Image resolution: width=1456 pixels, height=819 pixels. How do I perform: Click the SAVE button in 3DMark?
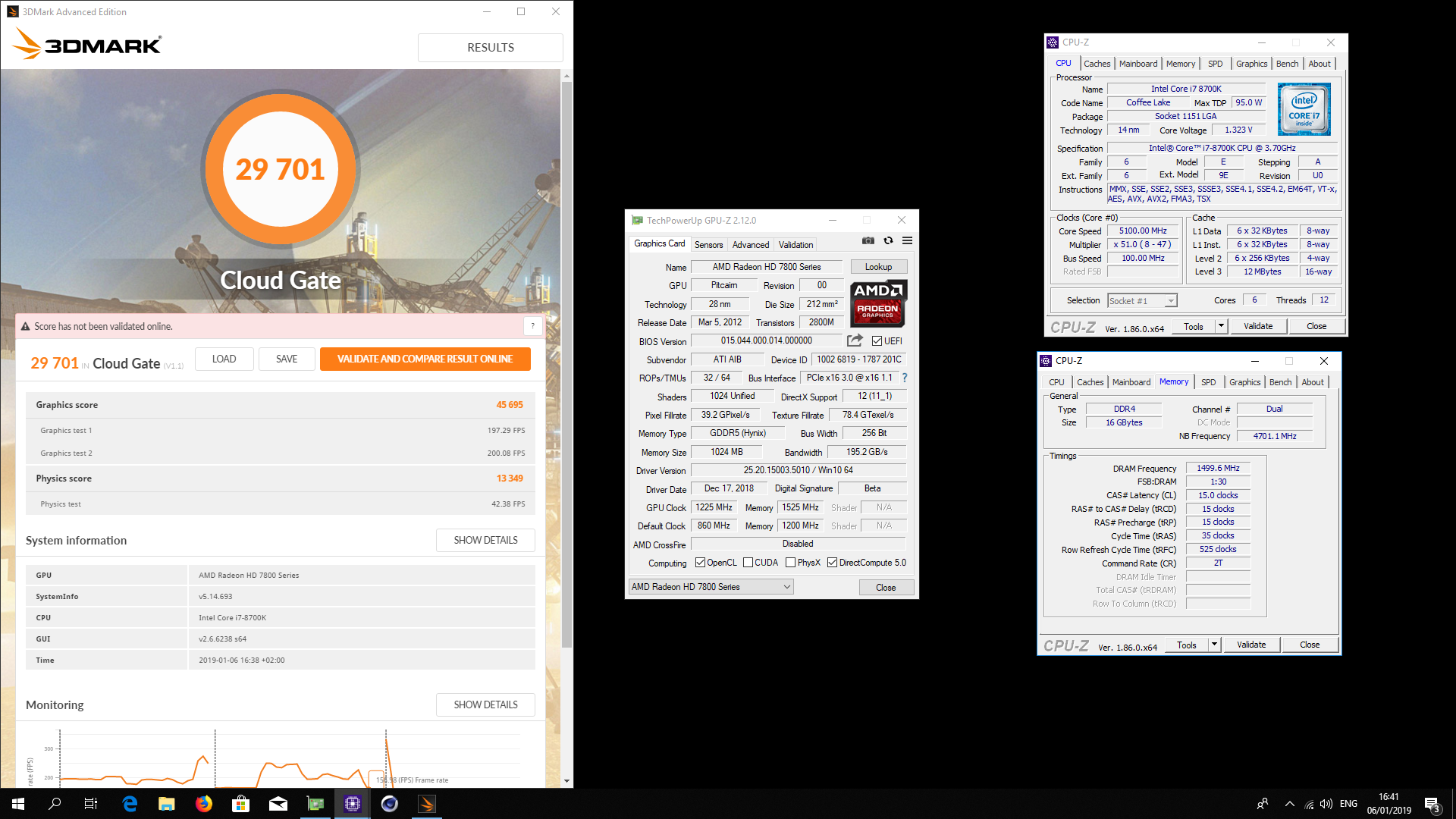point(287,359)
